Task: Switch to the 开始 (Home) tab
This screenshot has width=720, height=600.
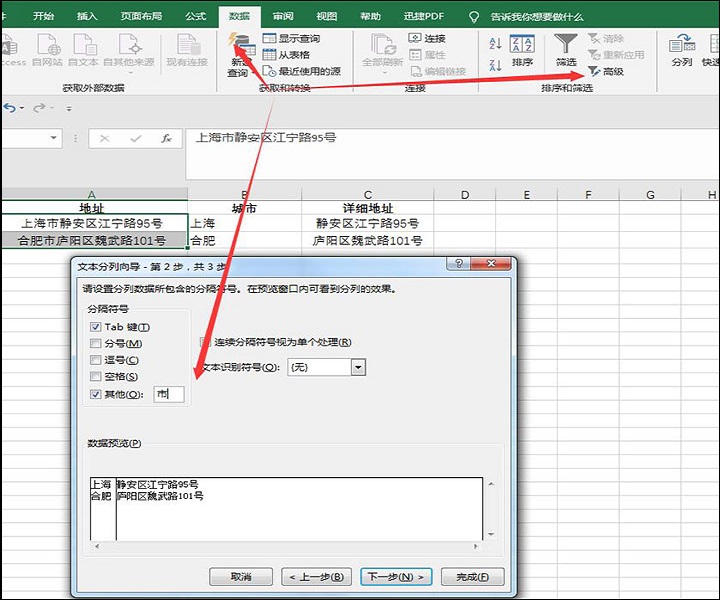Action: pyautogui.click(x=44, y=16)
